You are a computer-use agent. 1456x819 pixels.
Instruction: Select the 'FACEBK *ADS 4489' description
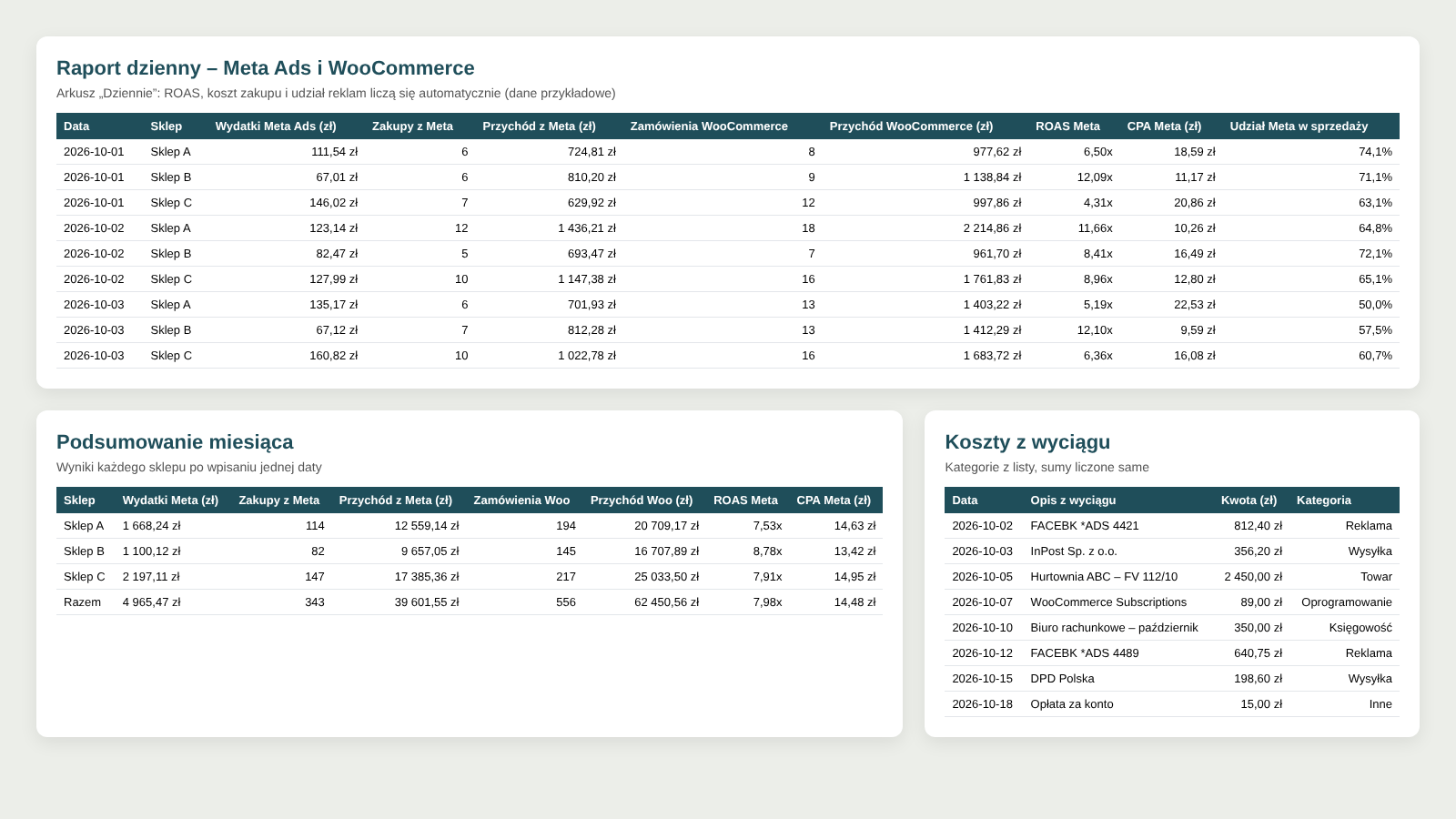[1085, 653]
